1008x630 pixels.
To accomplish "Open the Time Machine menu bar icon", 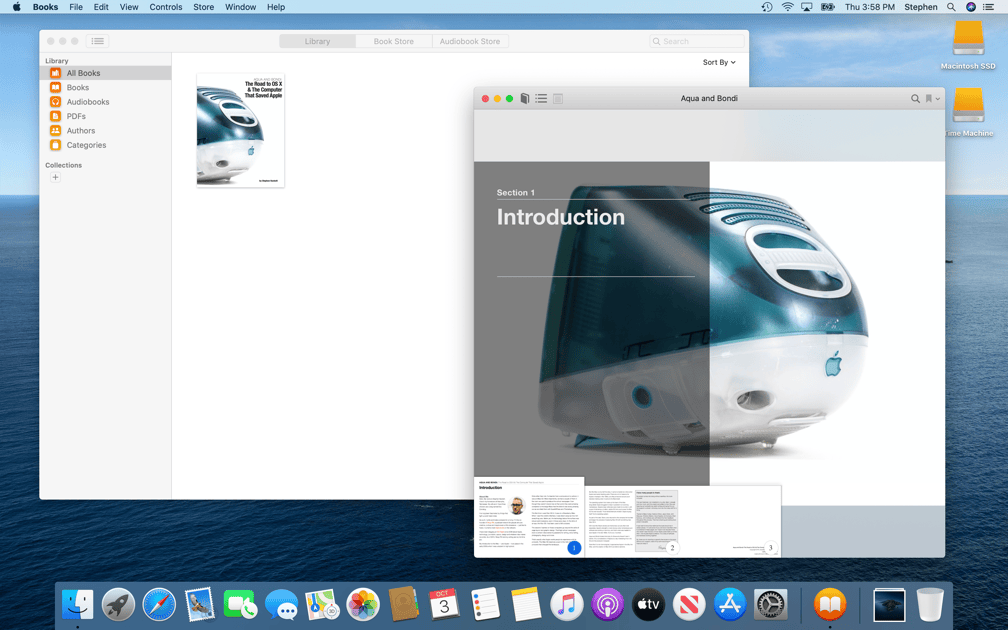I will [x=767, y=7].
